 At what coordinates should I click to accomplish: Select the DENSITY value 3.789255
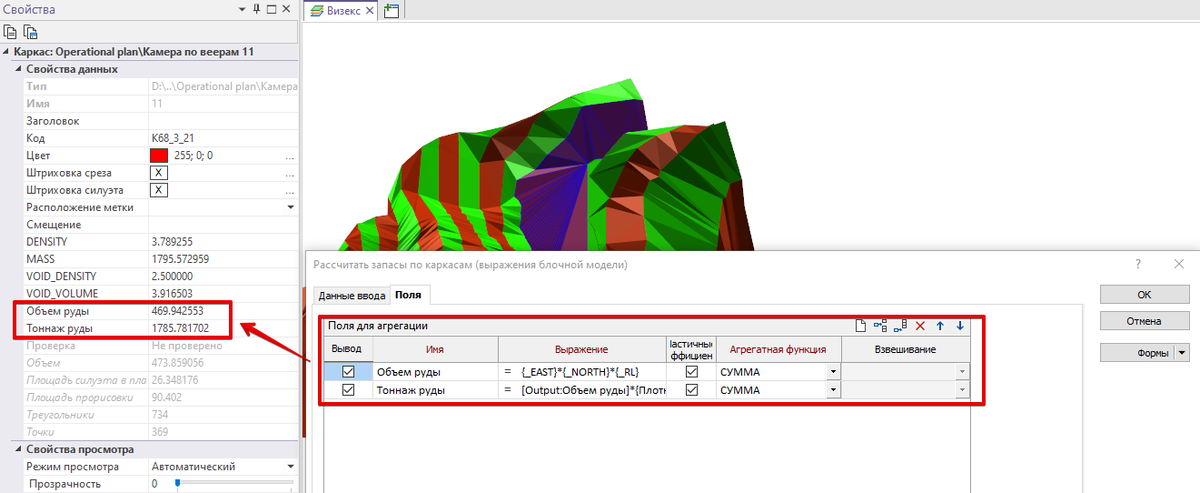(172, 242)
